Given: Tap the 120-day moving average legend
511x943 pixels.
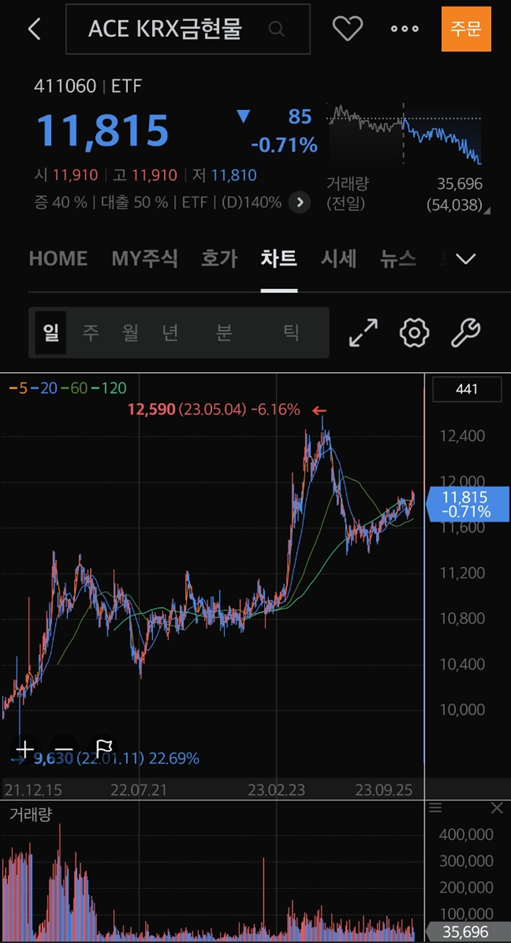Looking at the screenshot, I should pyautogui.click(x=109, y=389).
